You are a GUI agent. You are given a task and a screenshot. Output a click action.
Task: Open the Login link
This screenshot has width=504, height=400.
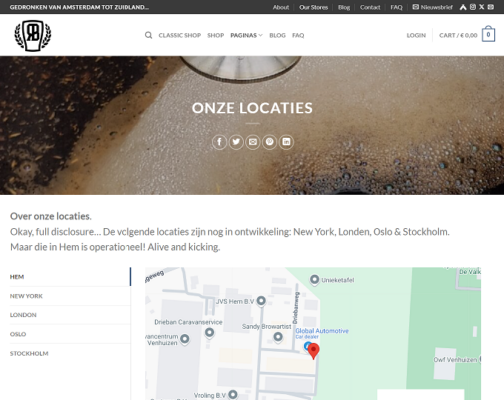pyautogui.click(x=416, y=35)
